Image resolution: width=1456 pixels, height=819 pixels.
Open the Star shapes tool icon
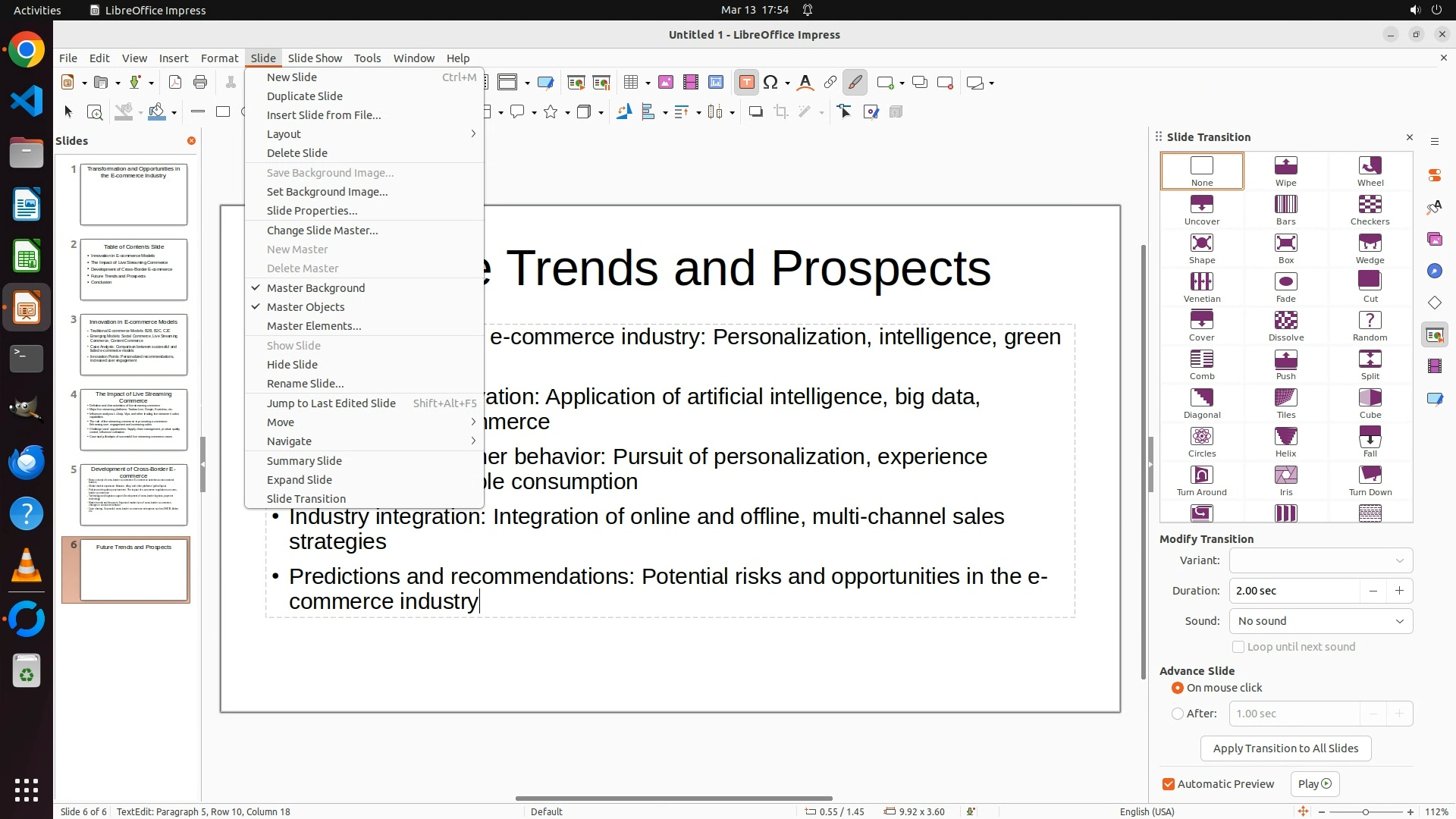coord(551,112)
